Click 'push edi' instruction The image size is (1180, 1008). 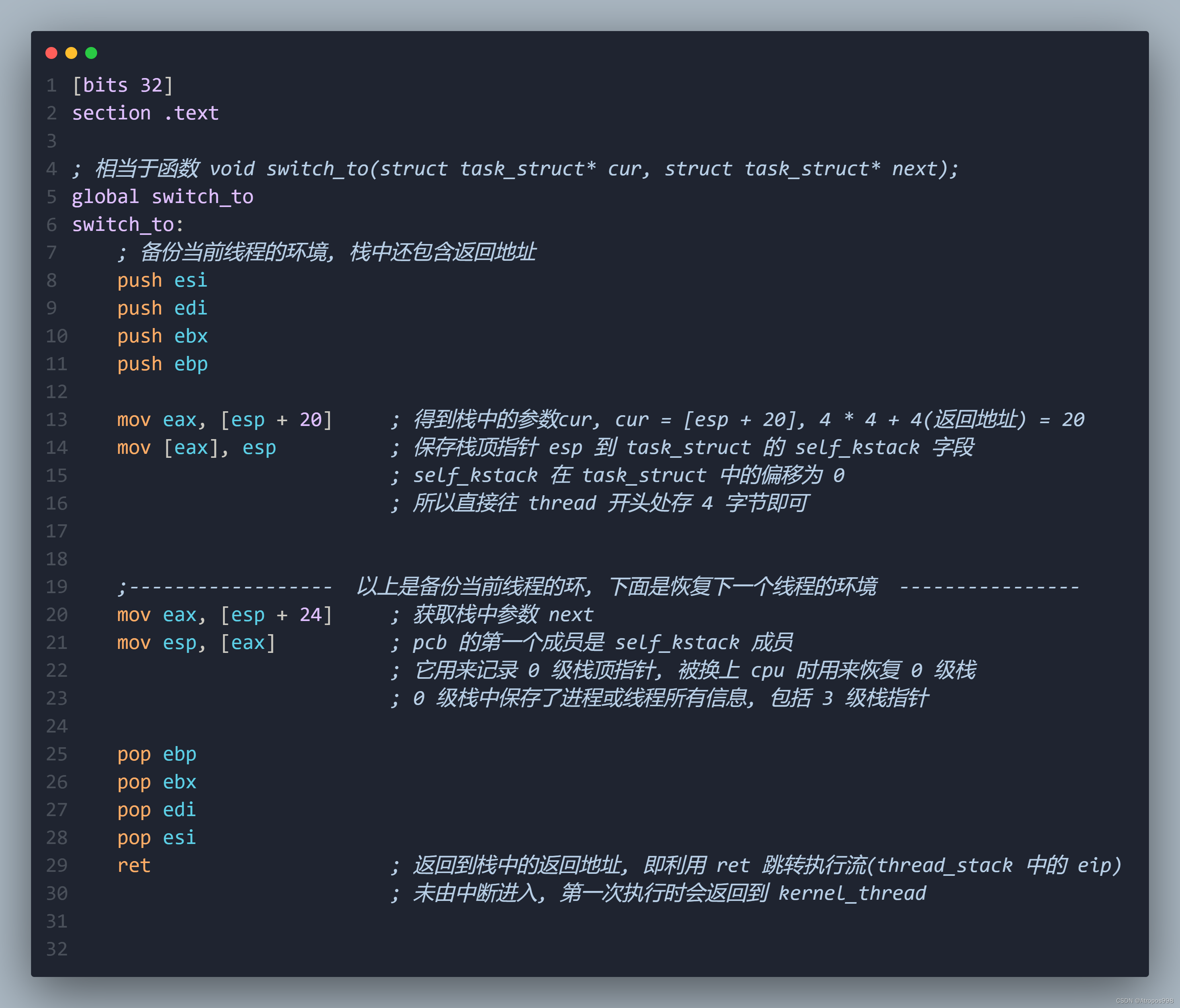click(162, 308)
